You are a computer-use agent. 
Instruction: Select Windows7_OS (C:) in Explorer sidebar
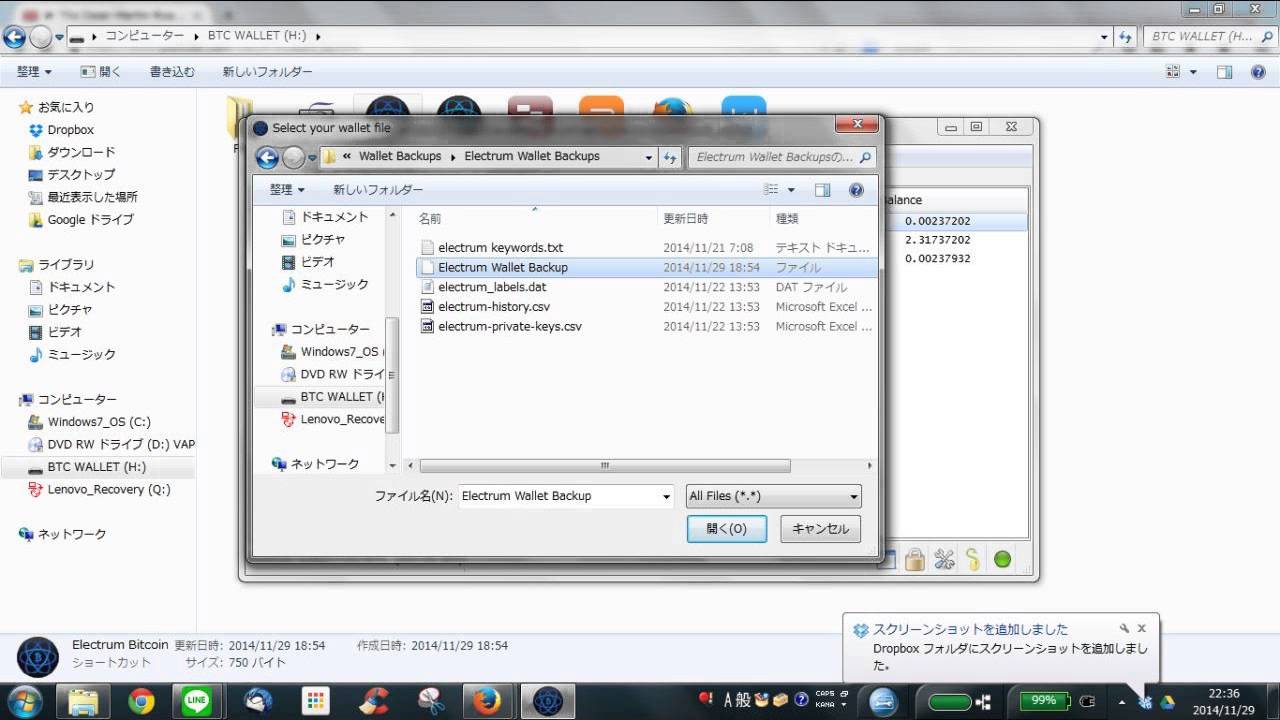click(x=99, y=422)
